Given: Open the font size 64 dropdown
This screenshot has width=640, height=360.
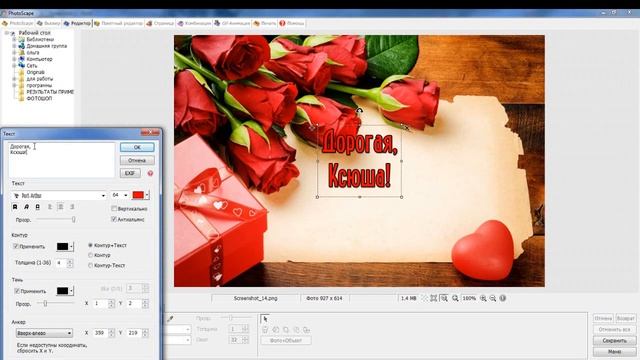Looking at the screenshot, I should (x=125, y=196).
